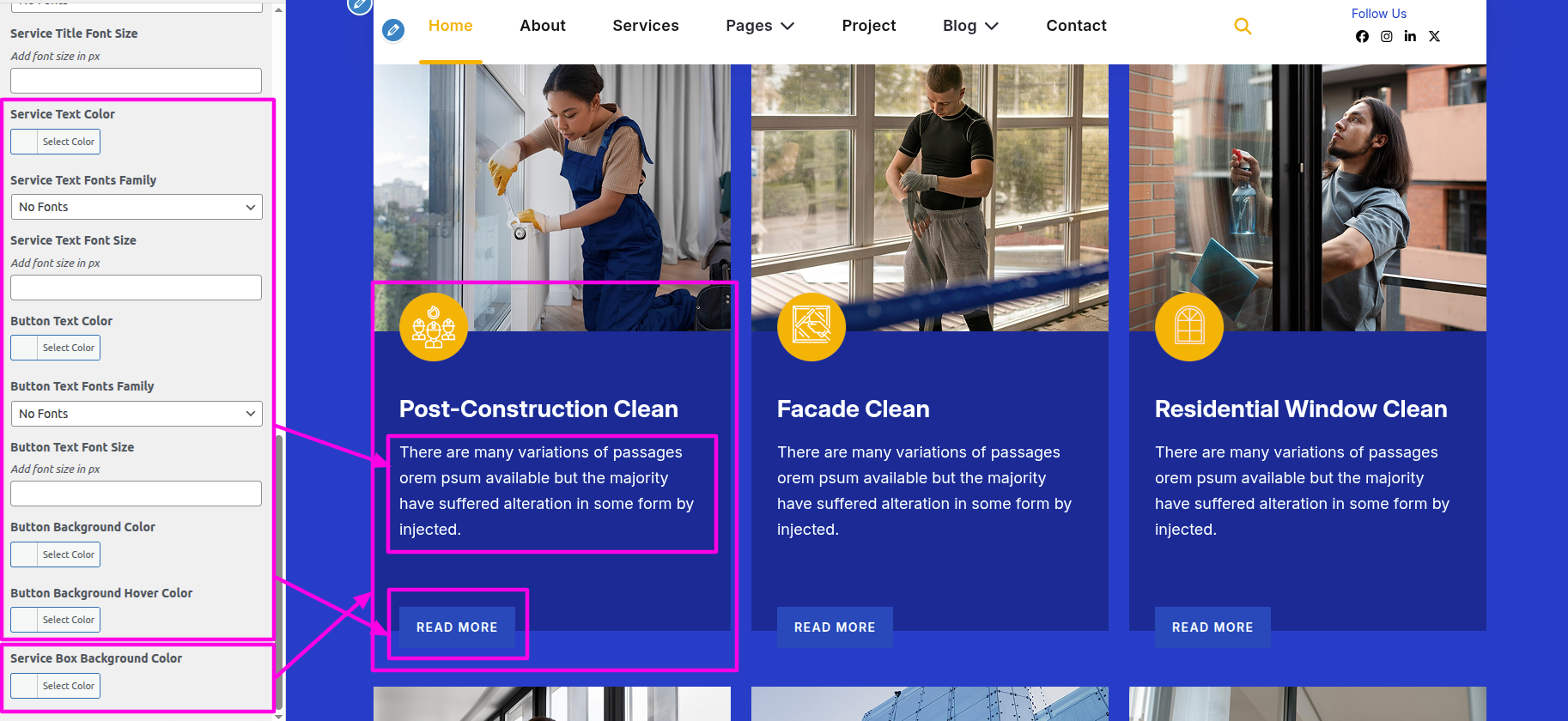1568x721 pixels.
Task: Click the Facade Clean service icon
Action: tap(811, 327)
